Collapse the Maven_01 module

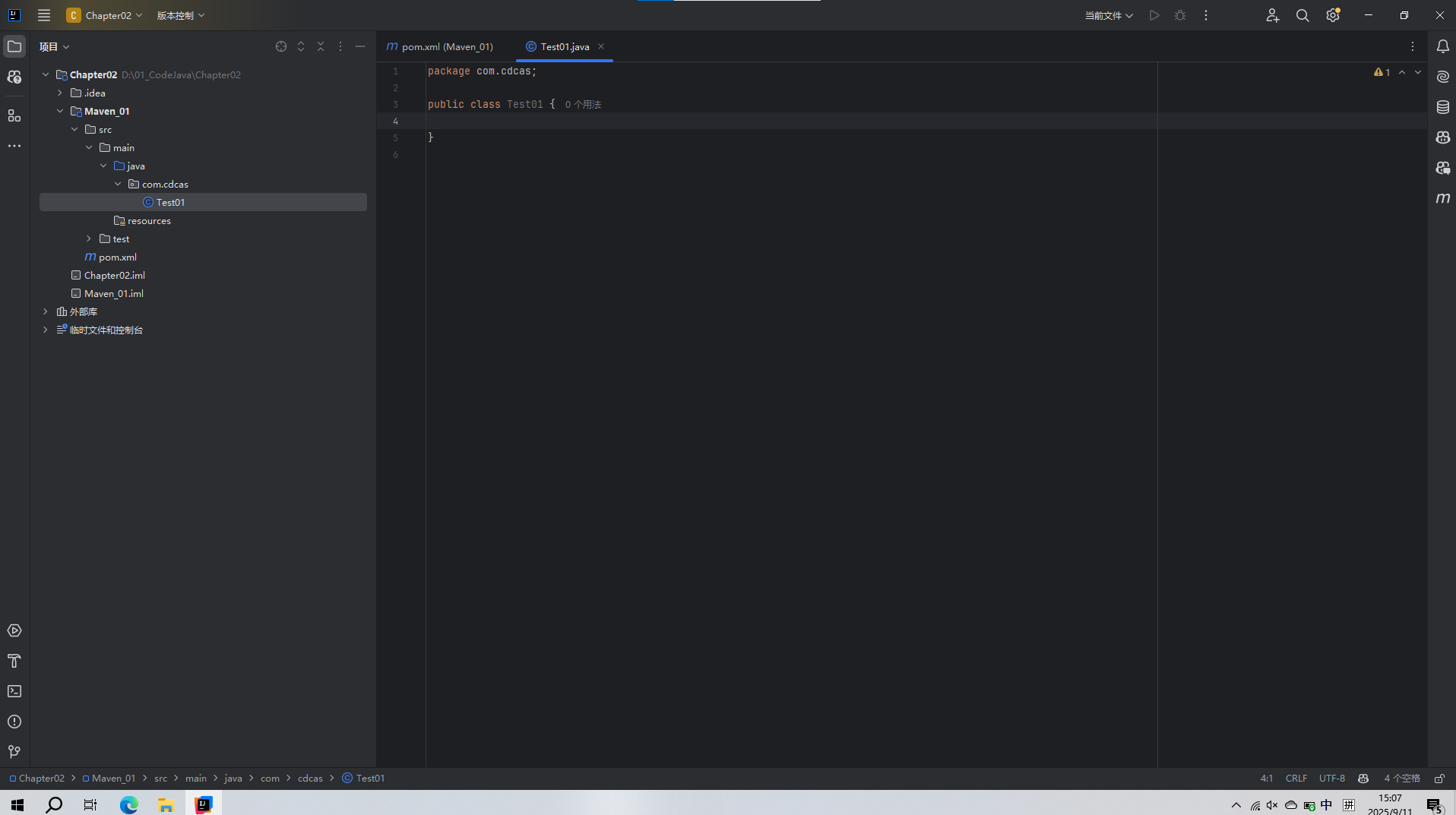pyautogui.click(x=60, y=111)
